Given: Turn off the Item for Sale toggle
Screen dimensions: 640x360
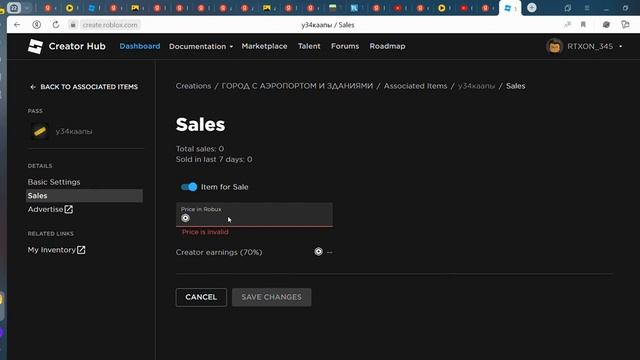Looking at the screenshot, I should [189, 187].
